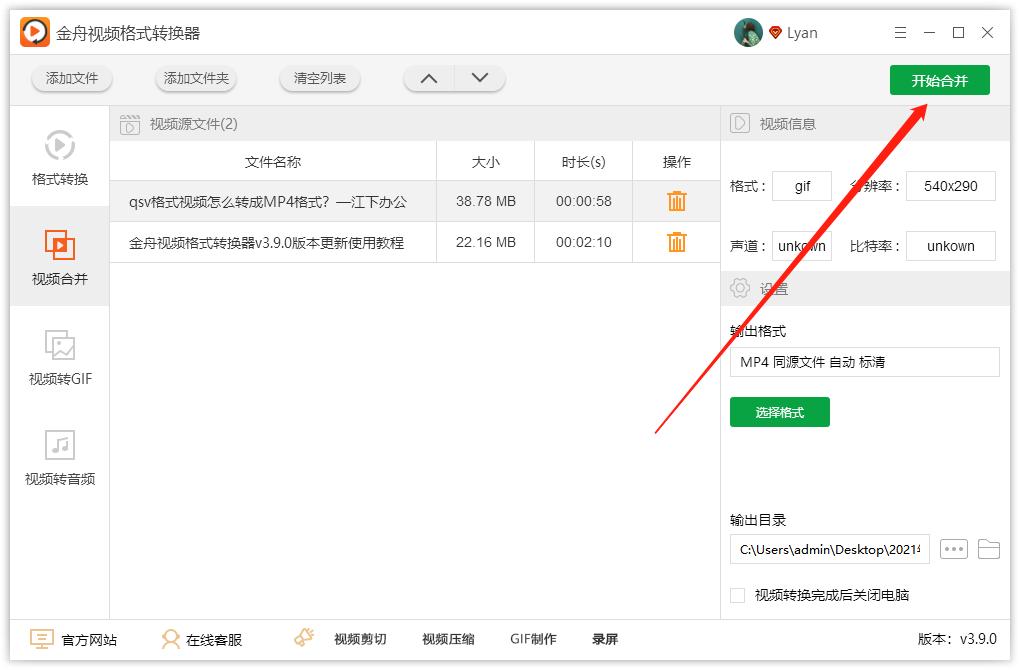This screenshot has width=1020, height=670.
Task: Click the output directory path field
Action: click(x=829, y=549)
